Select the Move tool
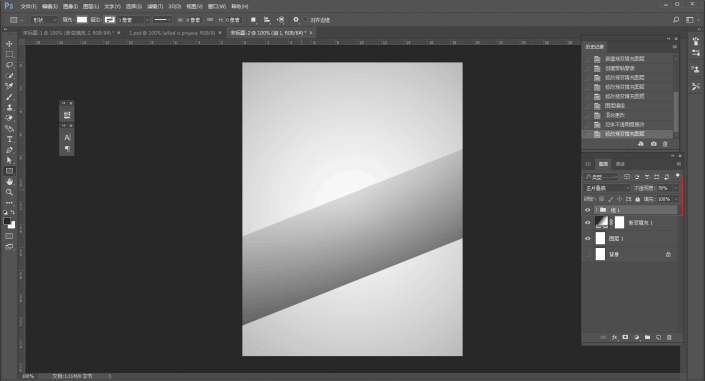Viewport: 705px width, 381px height. point(9,44)
